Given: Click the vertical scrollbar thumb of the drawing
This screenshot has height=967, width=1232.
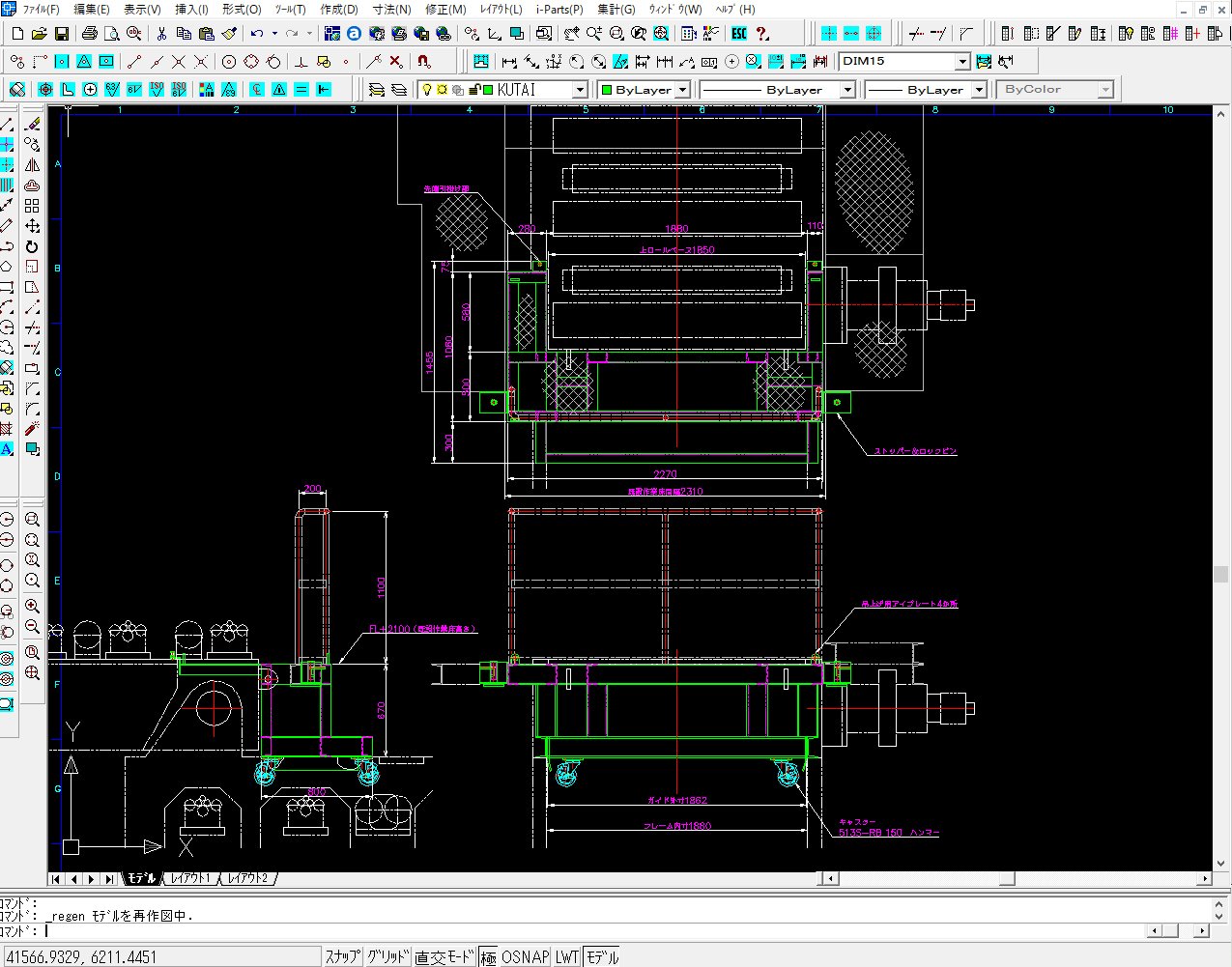Looking at the screenshot, I should [x=1220, y=574].
